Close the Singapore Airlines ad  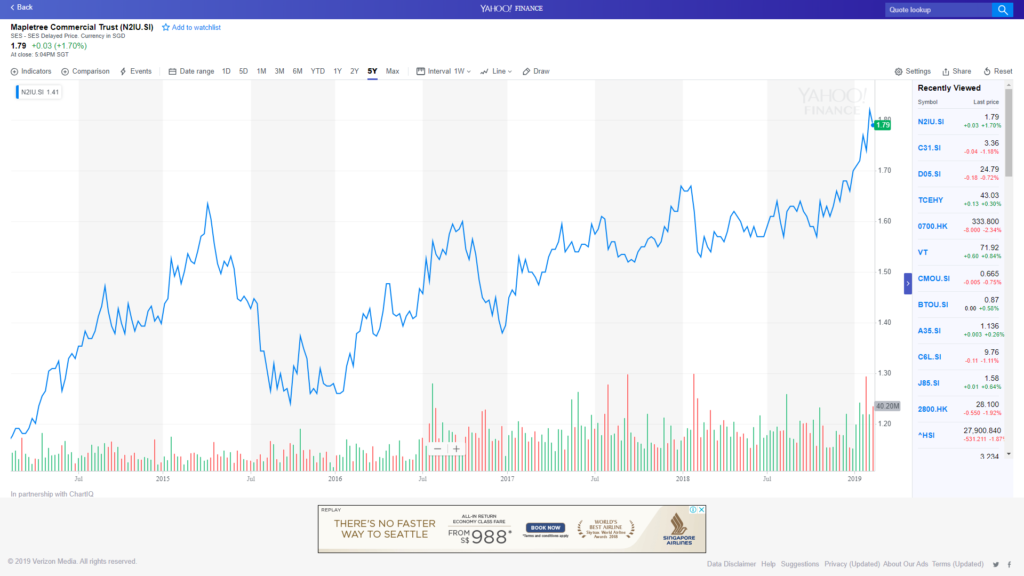point(701,509)
